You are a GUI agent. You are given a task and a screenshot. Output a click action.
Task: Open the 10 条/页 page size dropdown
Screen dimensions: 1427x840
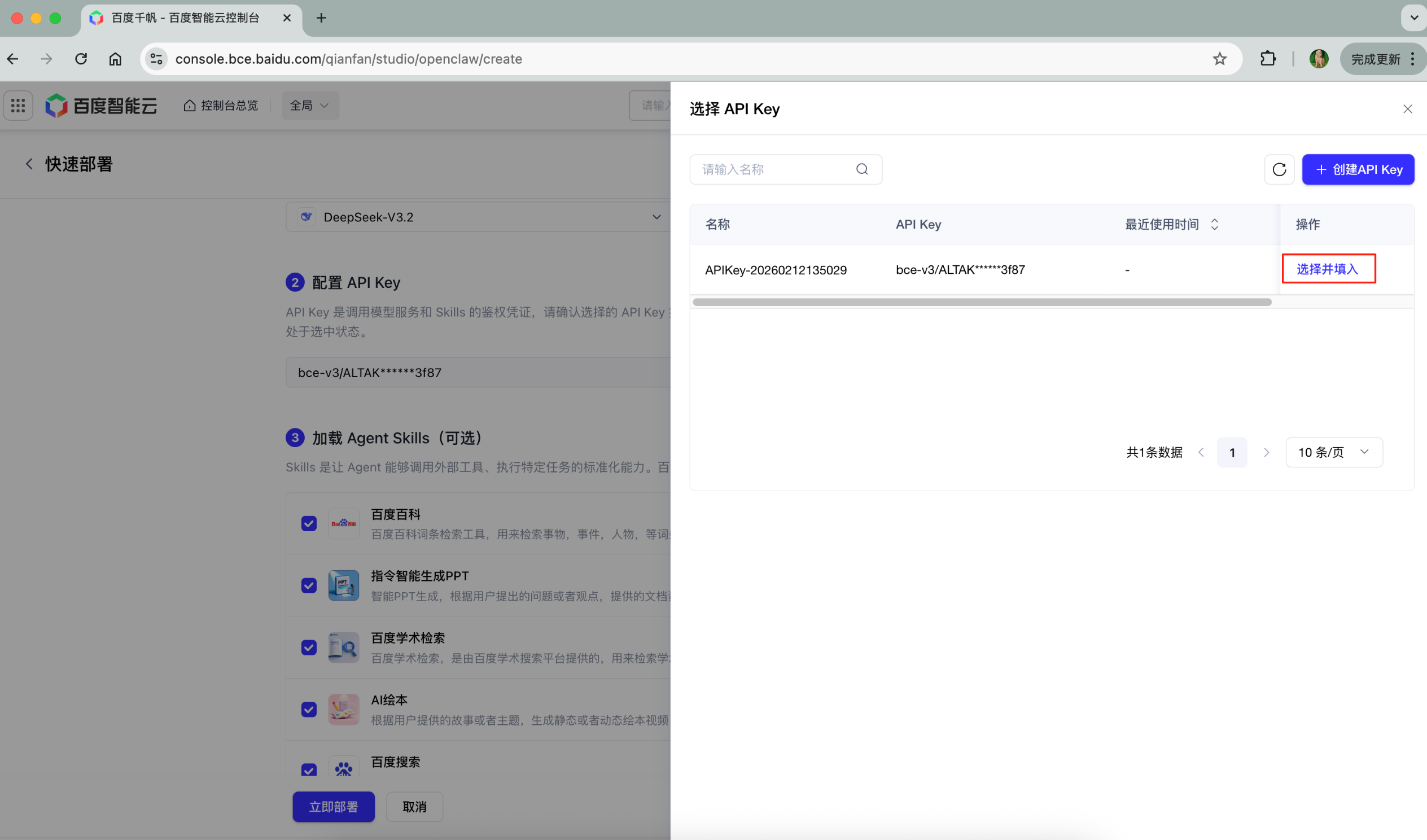tap(1333, 452)
